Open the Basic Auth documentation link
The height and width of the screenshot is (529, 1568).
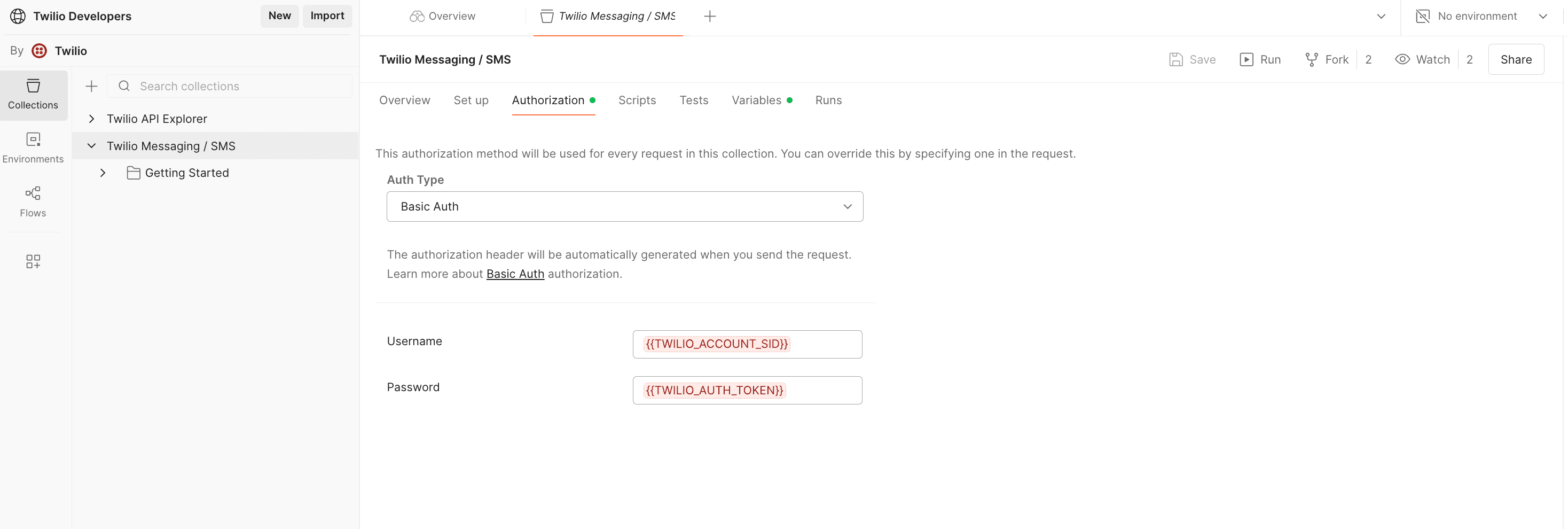click(515, 274)
